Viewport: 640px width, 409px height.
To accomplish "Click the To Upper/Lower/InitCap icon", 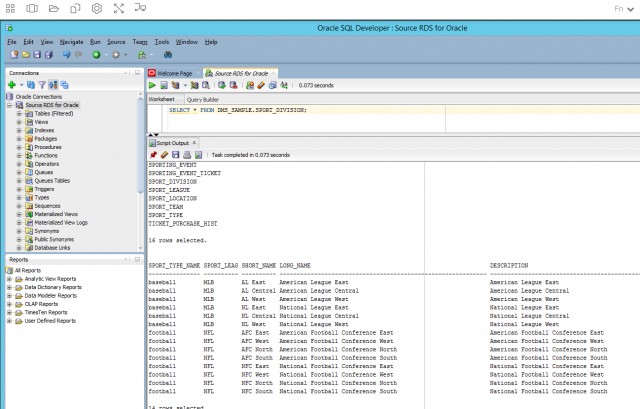I will tap(284, 85).
